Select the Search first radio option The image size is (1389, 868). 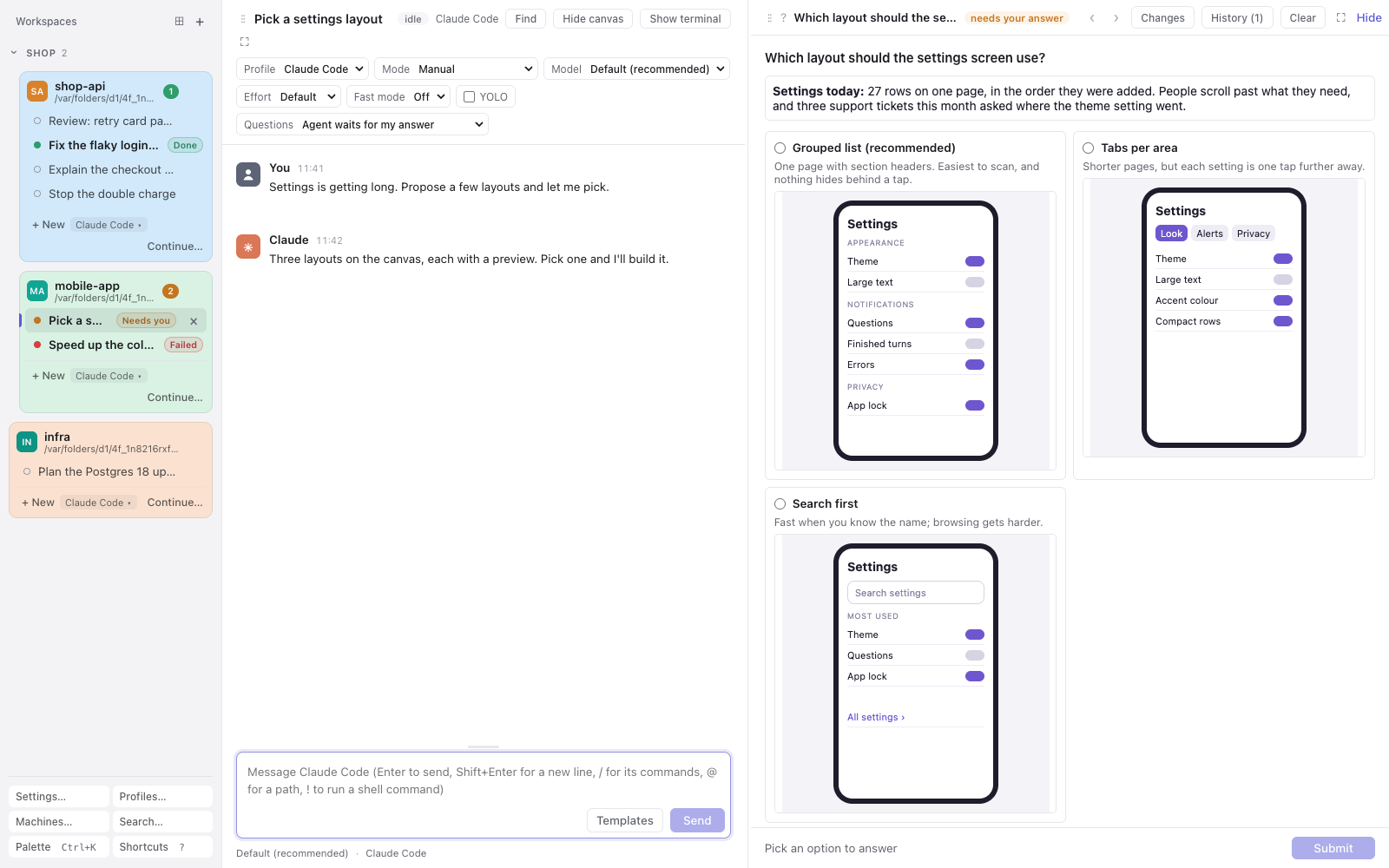click(x=780, y=504)
